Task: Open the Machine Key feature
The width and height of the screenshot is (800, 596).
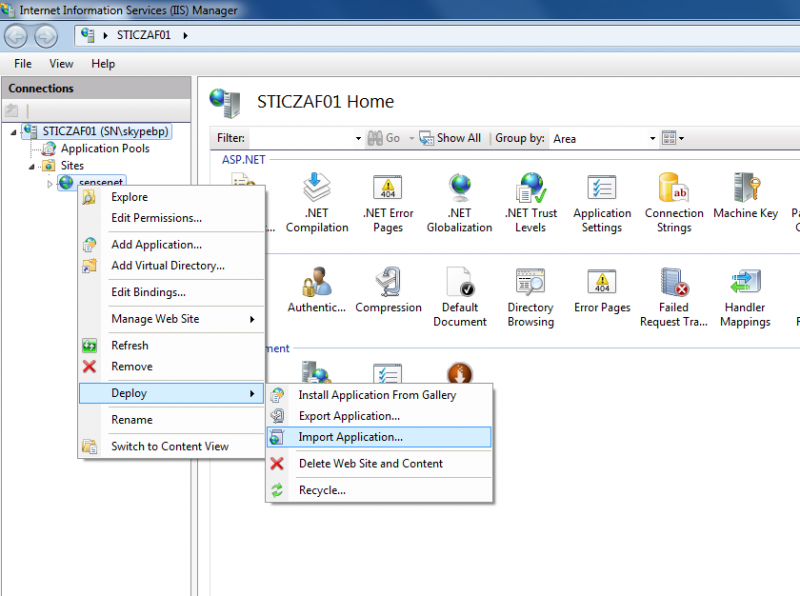Action: tap(745, 196)
